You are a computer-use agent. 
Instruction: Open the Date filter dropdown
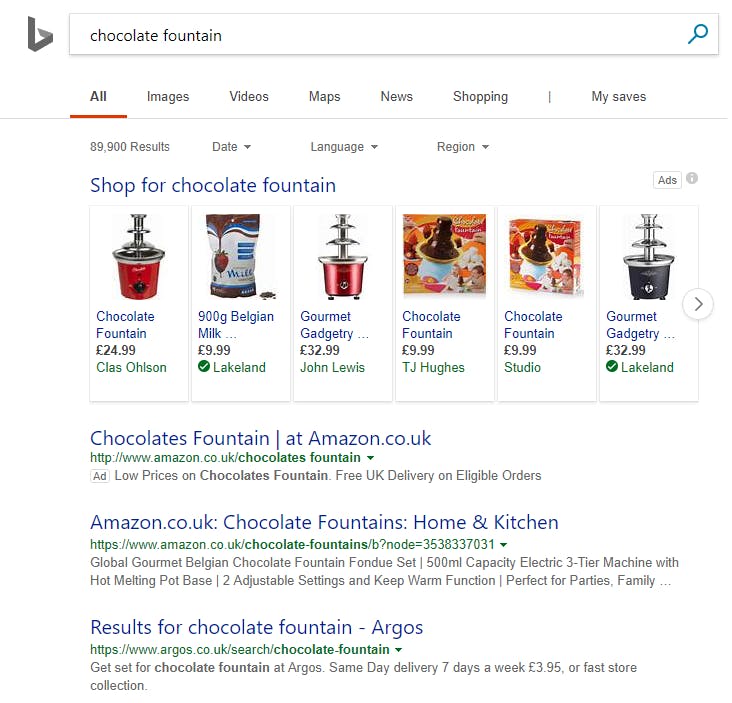pyautogui.click(x=231, y=147)
